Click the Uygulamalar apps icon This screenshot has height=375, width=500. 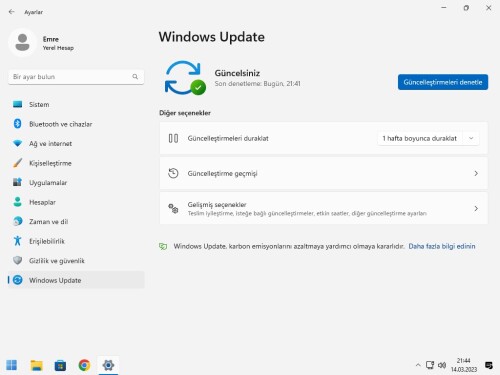(x=17, y=182)
